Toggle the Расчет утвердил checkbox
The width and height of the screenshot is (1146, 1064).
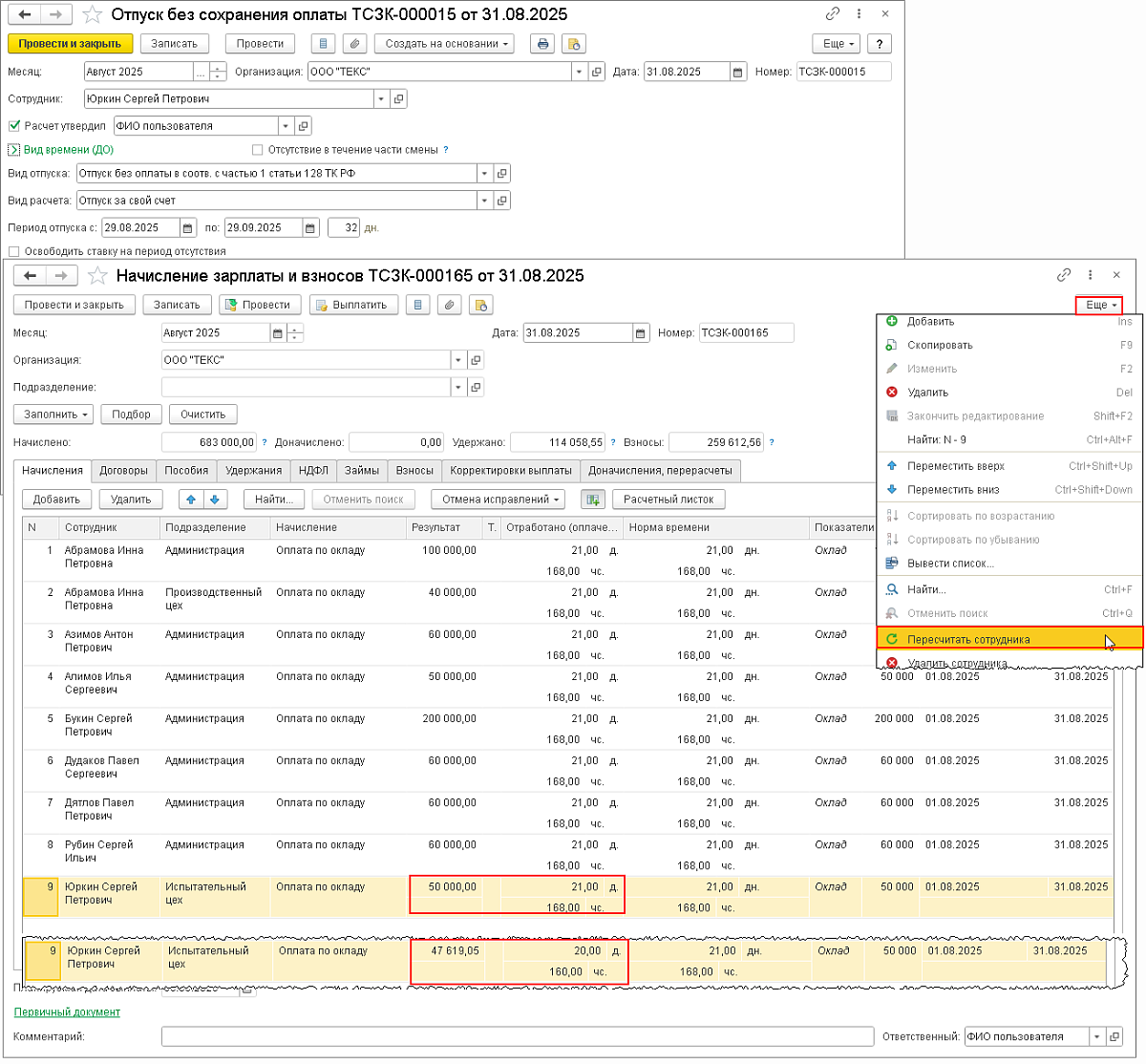pyautogui.click(x=14, y=126)
